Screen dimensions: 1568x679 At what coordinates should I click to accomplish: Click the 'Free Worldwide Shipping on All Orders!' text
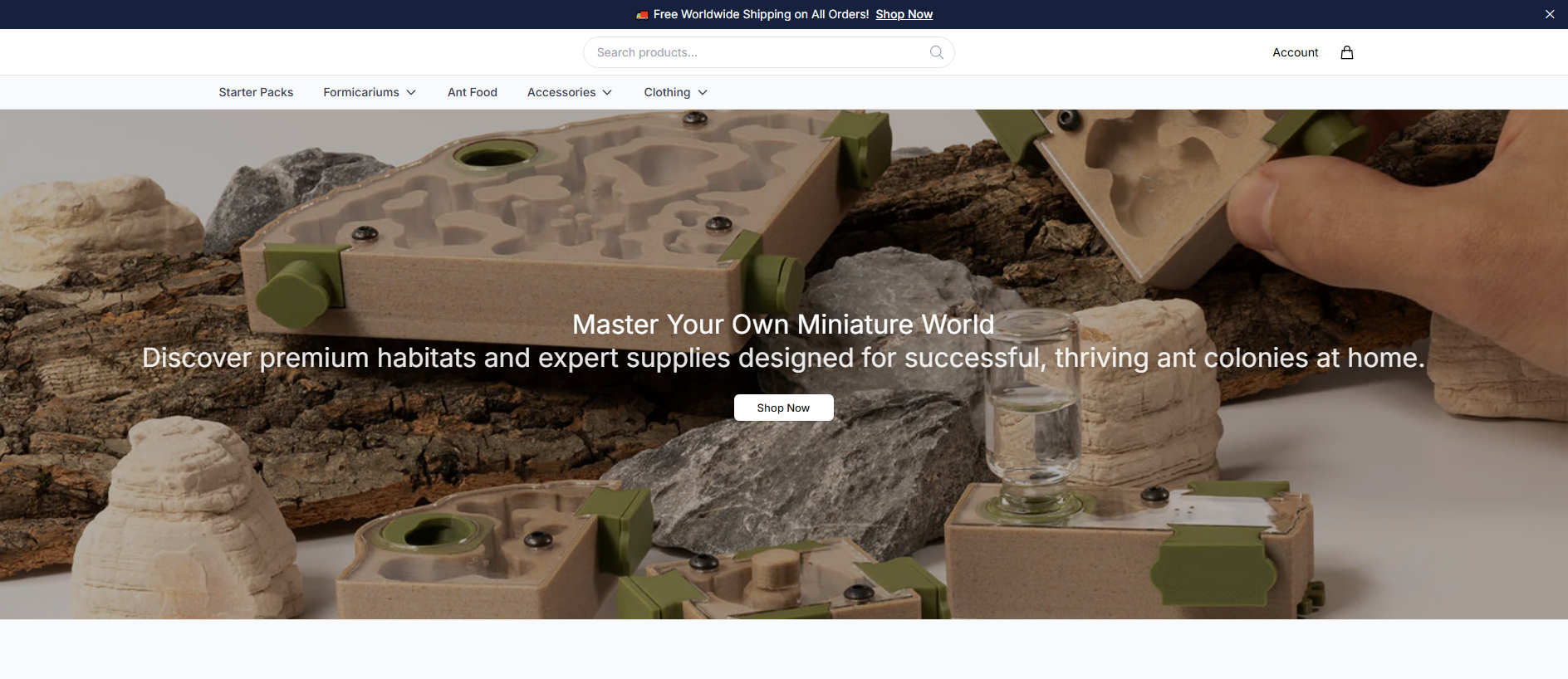tap(761, 14)
